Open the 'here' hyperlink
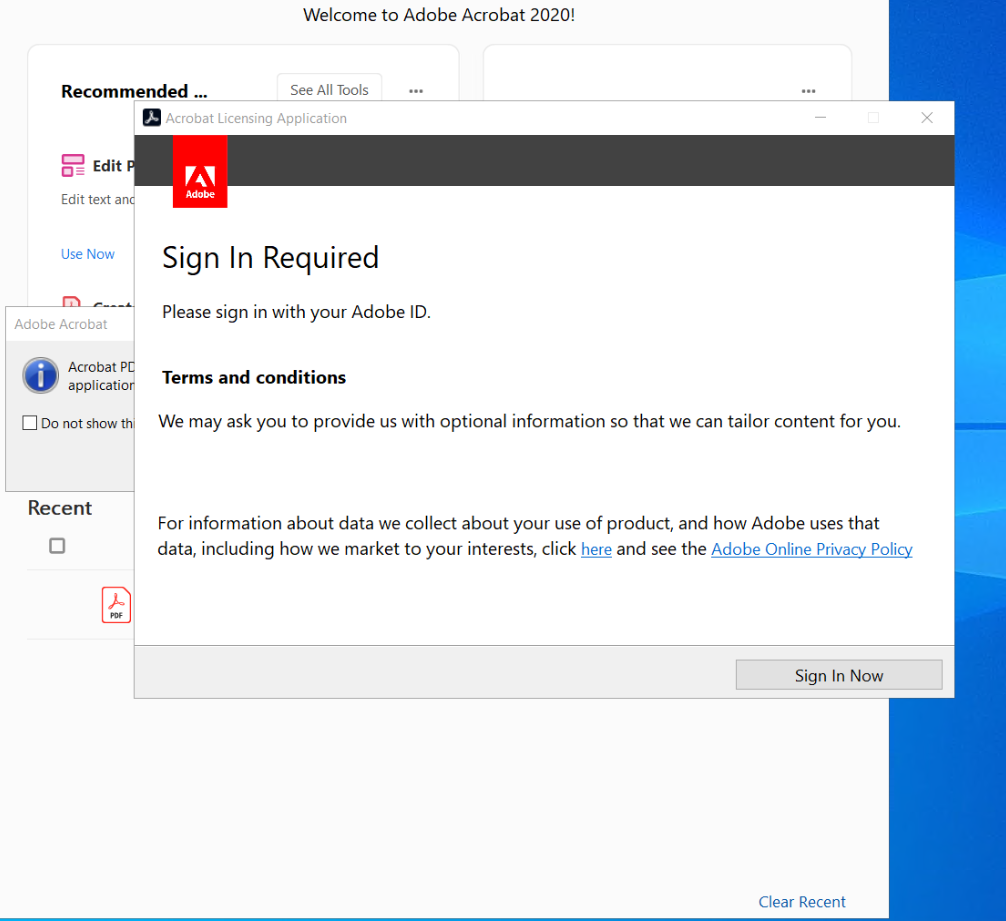Screen dimensions: 1006x921 click(x=596, y=549)
